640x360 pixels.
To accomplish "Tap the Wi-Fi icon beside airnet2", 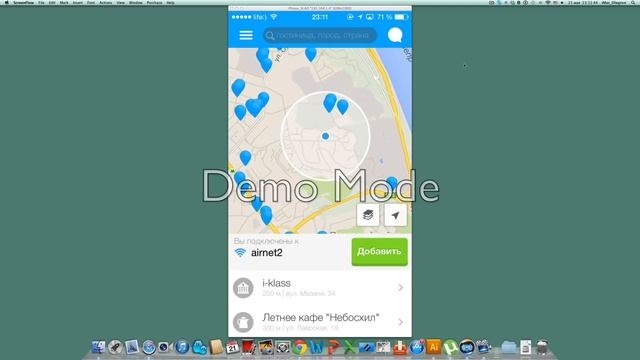I will point(240,253).
